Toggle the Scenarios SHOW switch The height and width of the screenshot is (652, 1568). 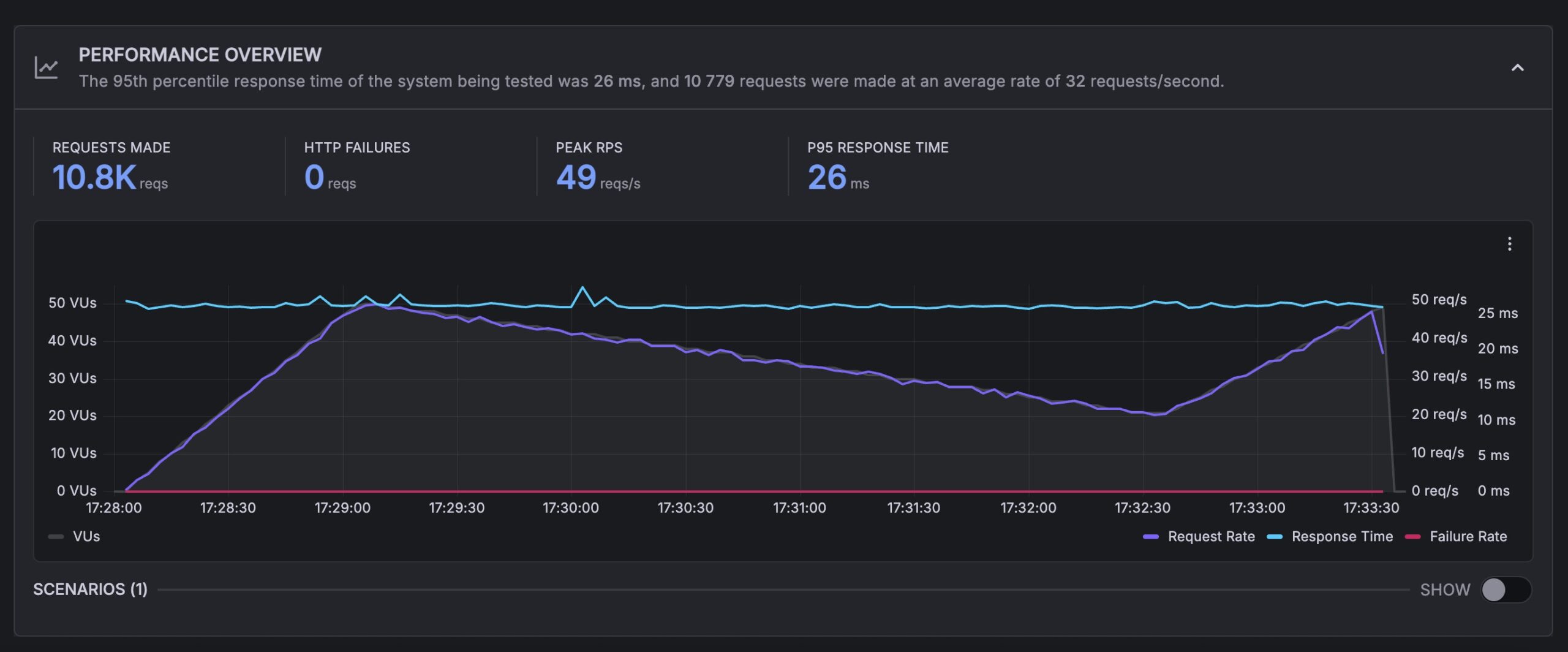coord(1506,589)
